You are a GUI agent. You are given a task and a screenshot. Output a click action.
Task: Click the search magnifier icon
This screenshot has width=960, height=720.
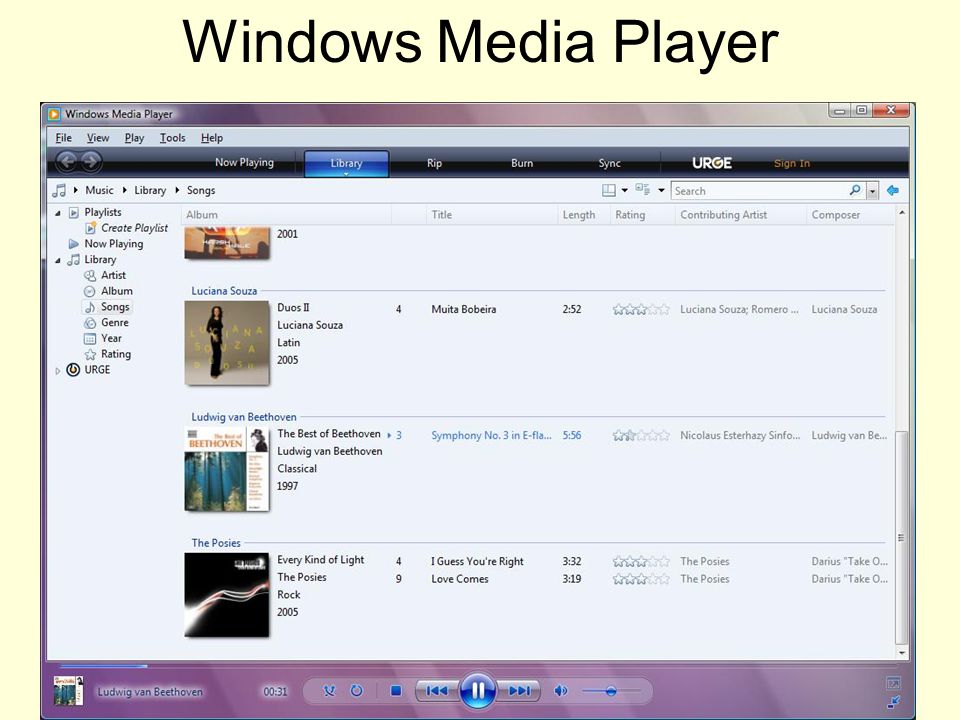pyautogui.click(x=855, y=190)
